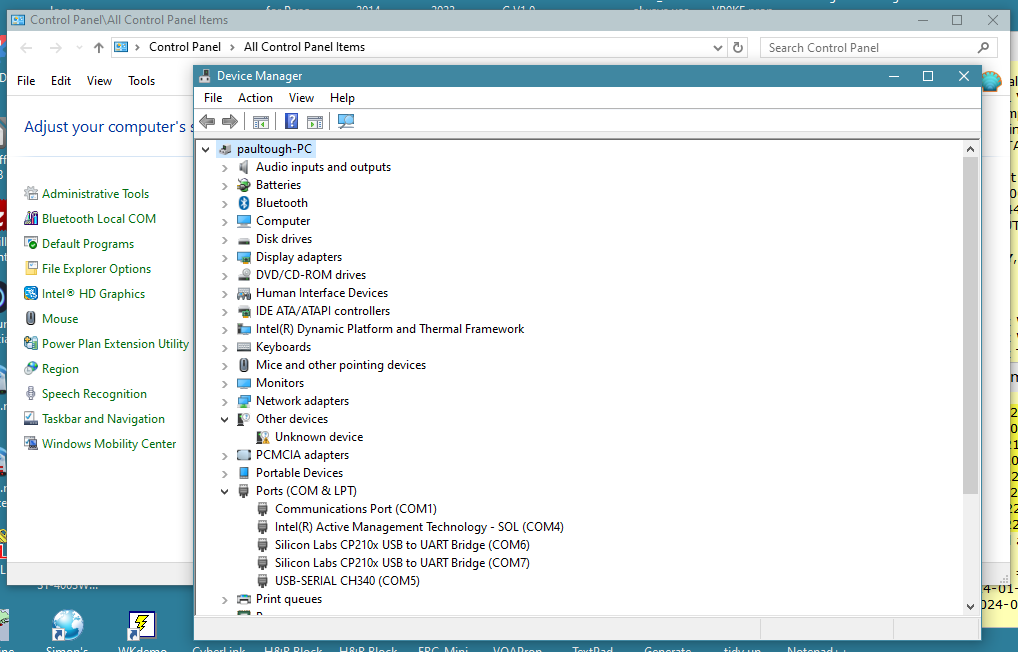Screen dimensions: 1018x652
Task: Click the Show/Hide console tree toolbar icon
Action: 261,121
